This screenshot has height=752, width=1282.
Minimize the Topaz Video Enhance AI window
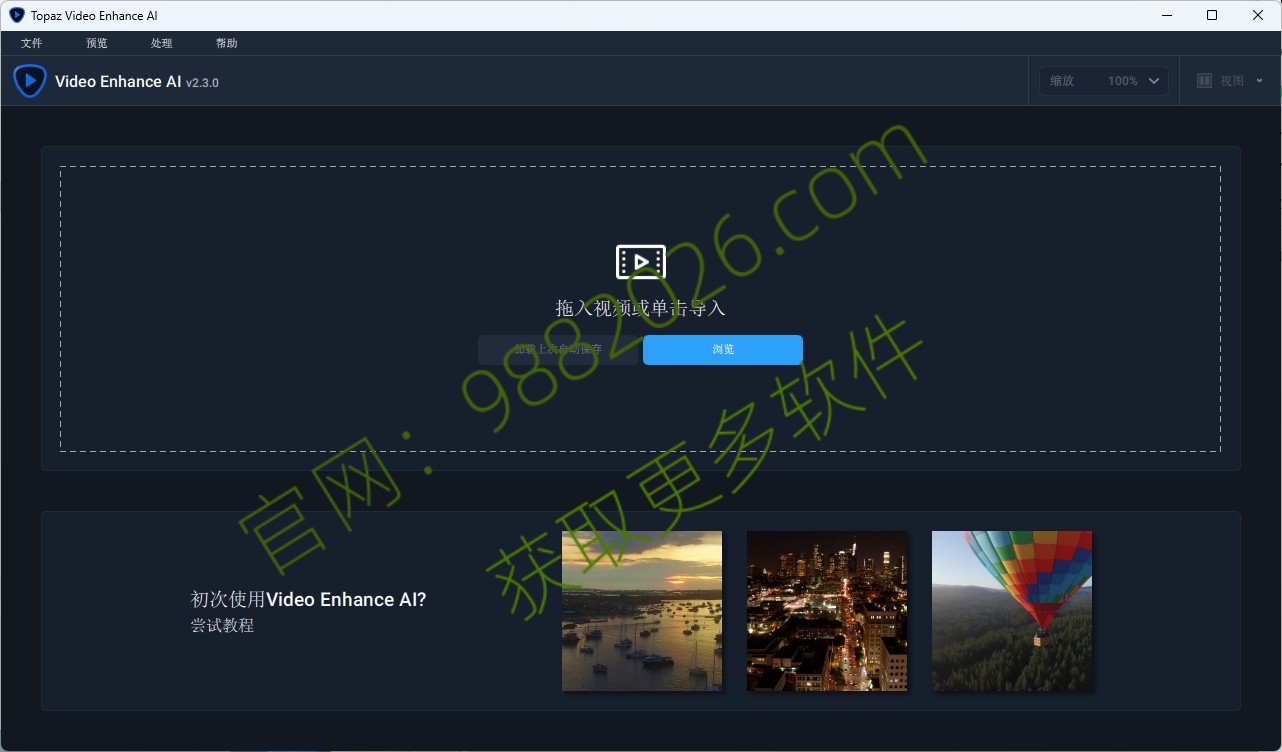pos(1165,15)
